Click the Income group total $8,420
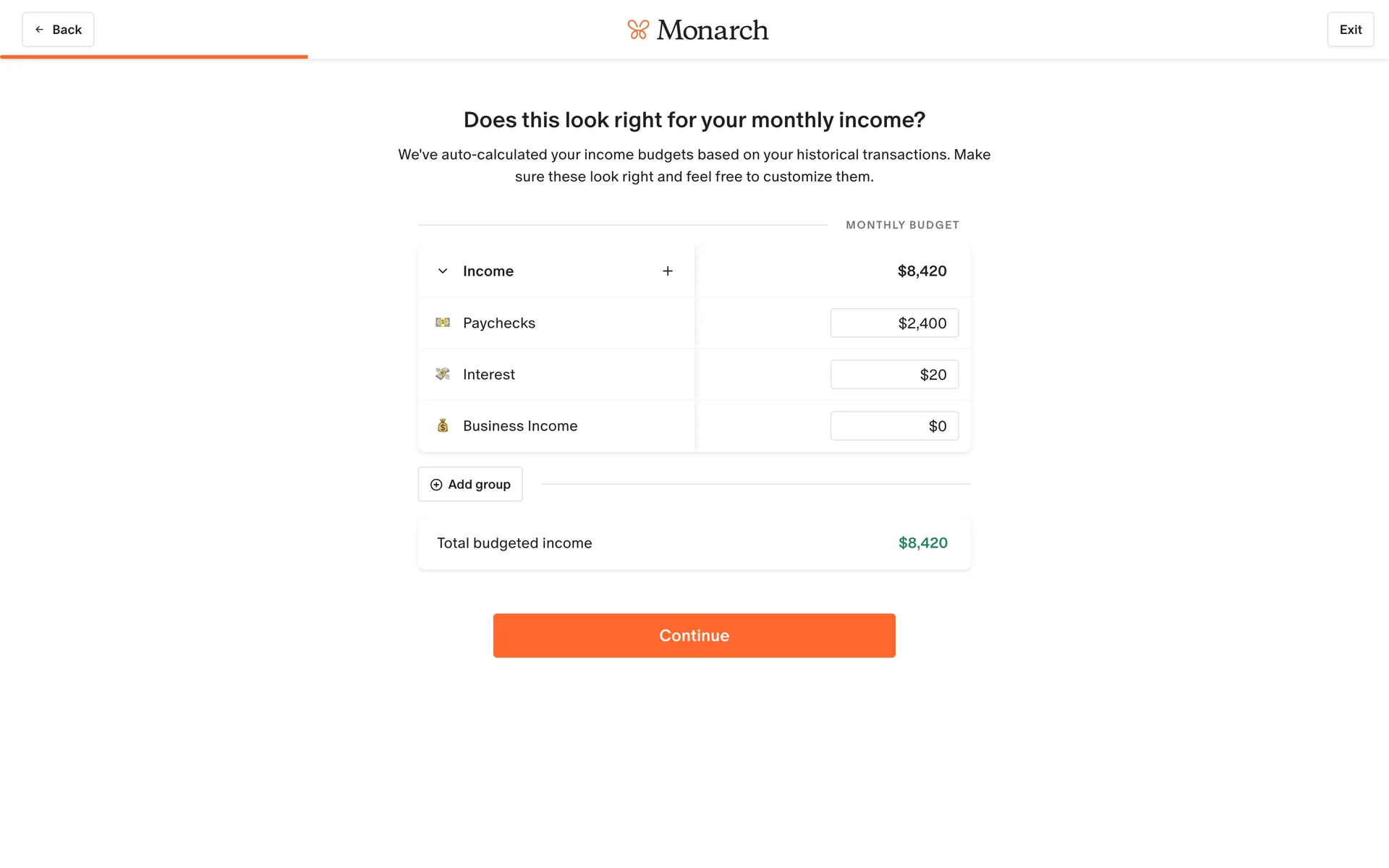This screenshot has height=868, width=1389. click(x=922, y=271)
